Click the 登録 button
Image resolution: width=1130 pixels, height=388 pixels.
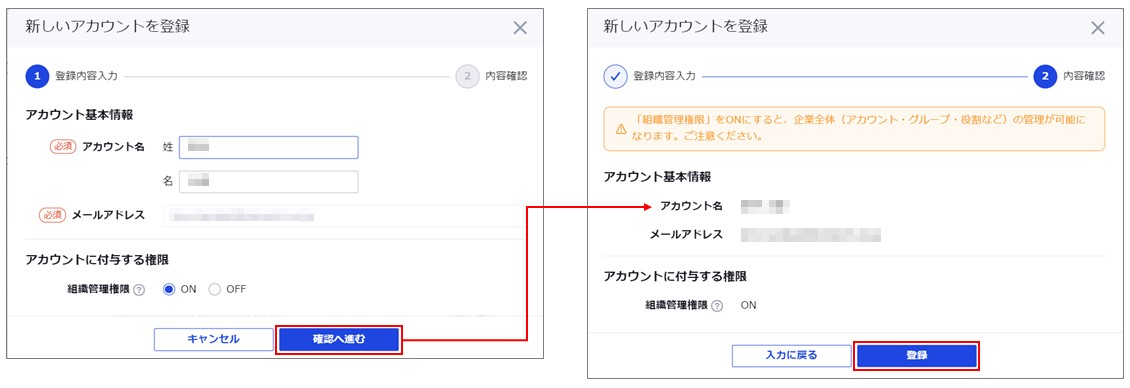coord(916,356)
